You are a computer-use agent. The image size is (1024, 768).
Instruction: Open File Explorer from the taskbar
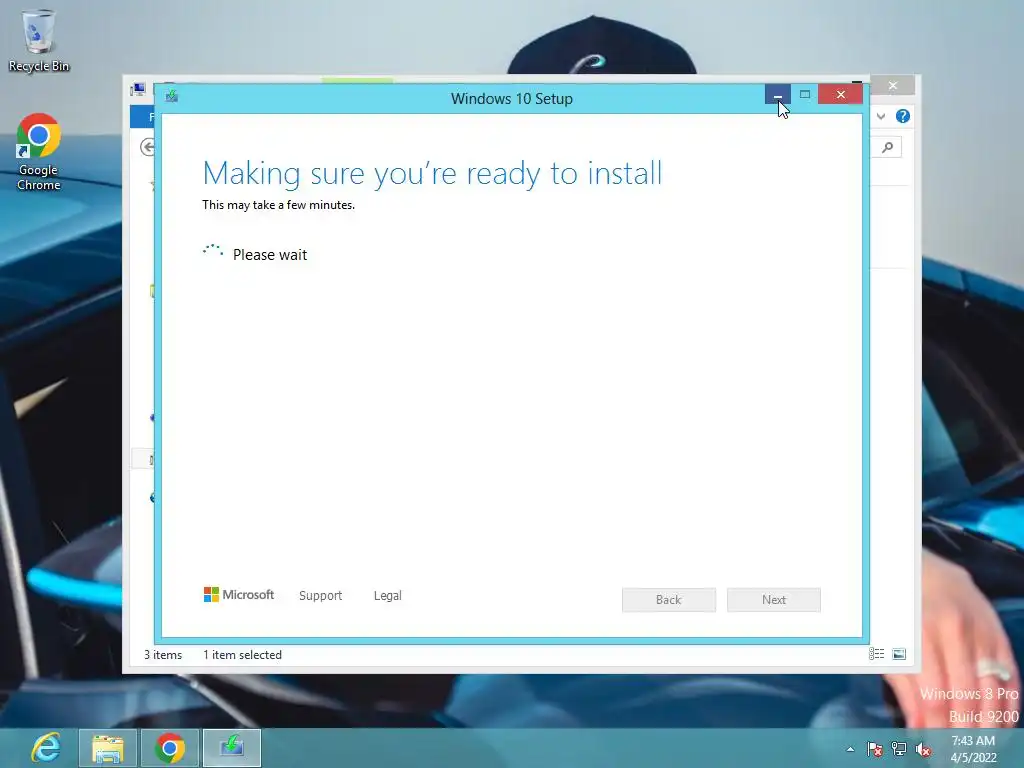coord(108,748)
